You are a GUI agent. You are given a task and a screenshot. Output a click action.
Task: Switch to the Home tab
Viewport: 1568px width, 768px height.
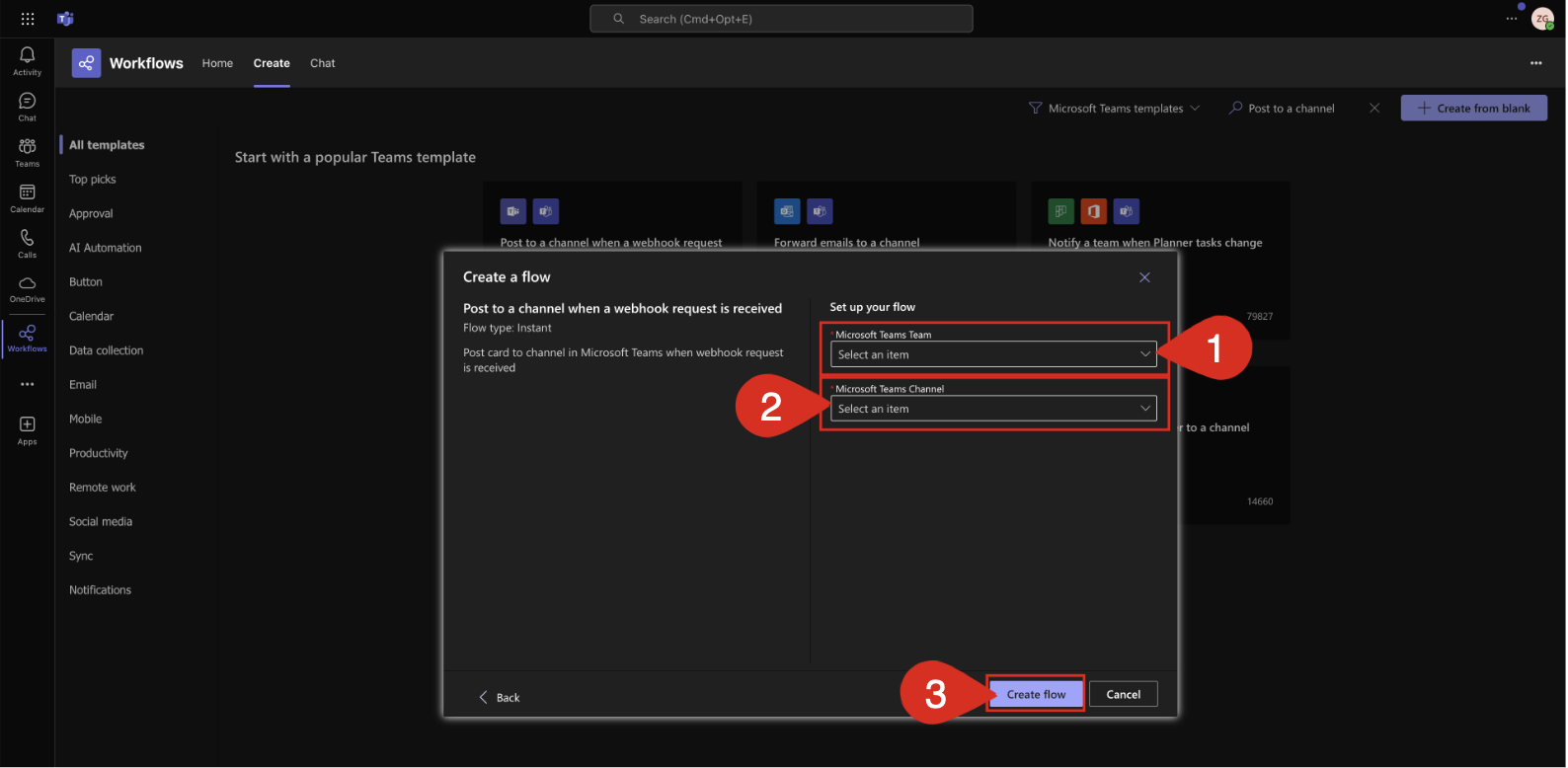pos(217,63)
